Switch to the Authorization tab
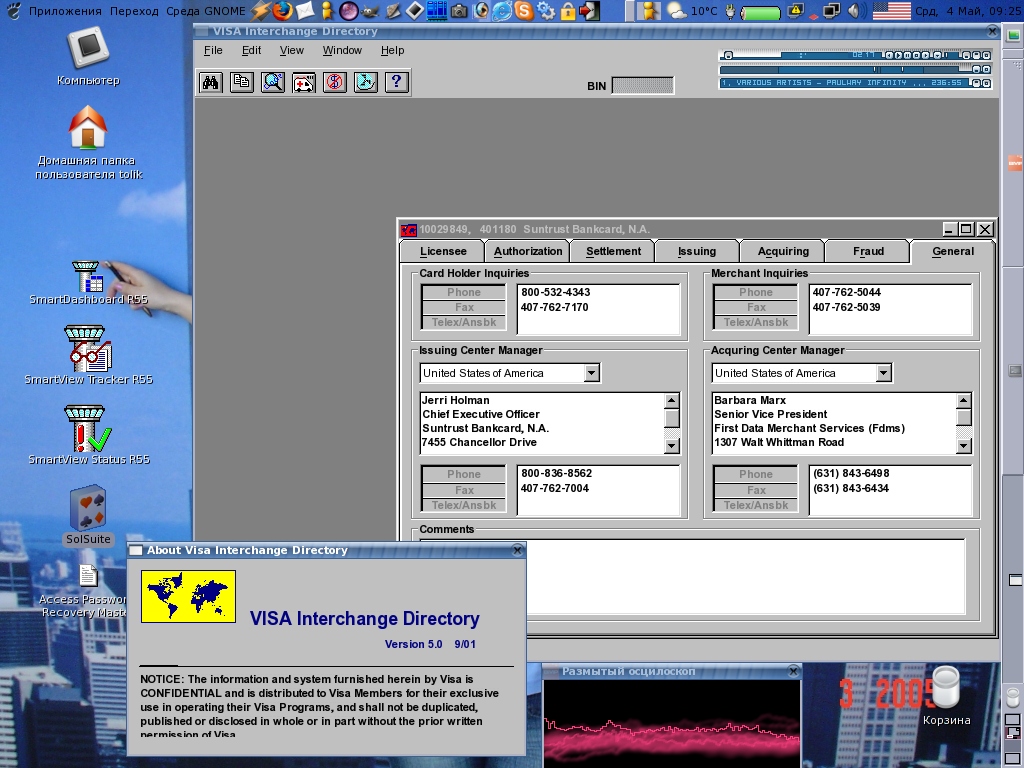The image size is (1024, 768). pyautogui.click(x=528, y=251)
